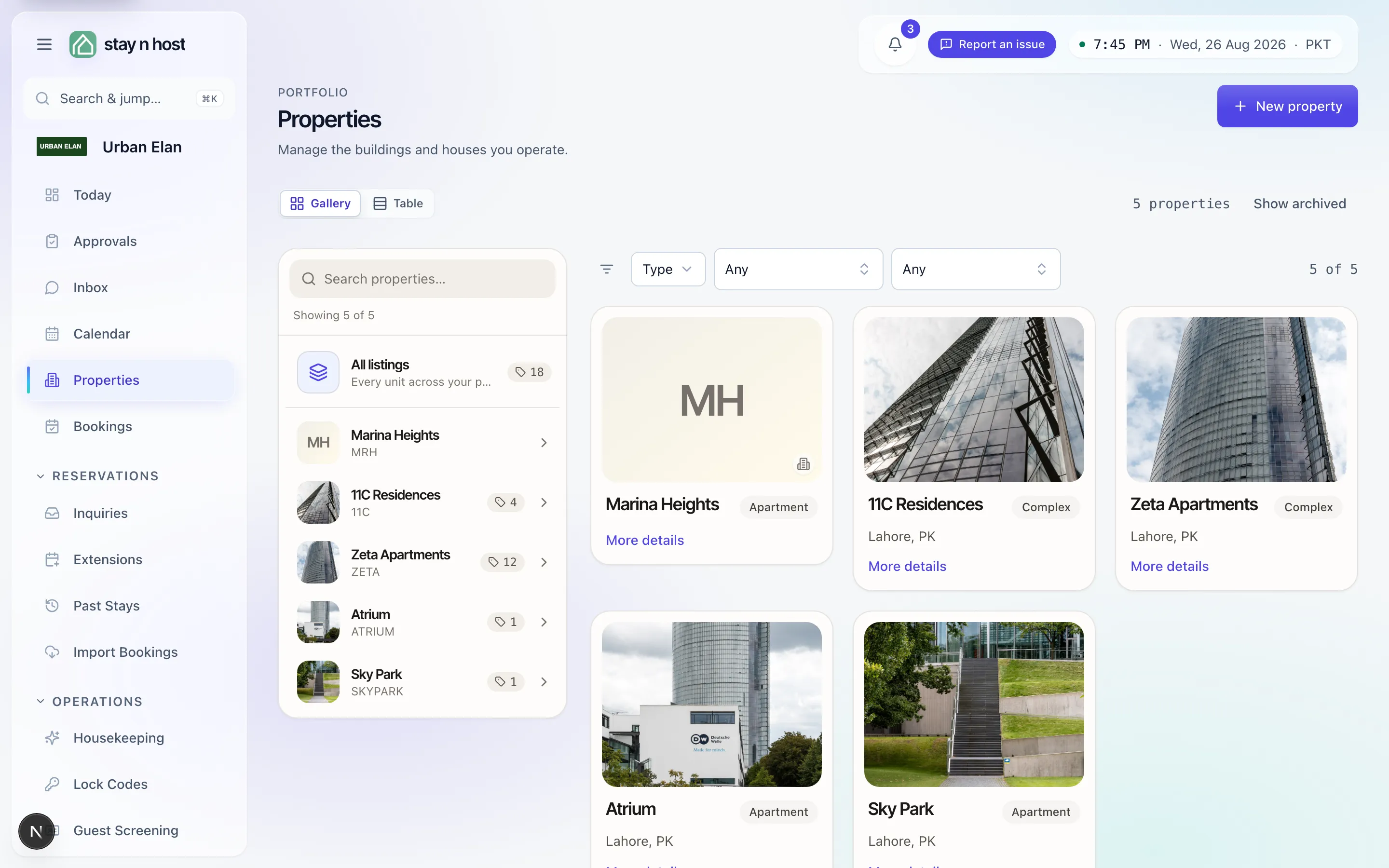Click the Sky Park card photo
This screenshot has width=1389, height=868.
pyautogui.click(x=974, y=705)
